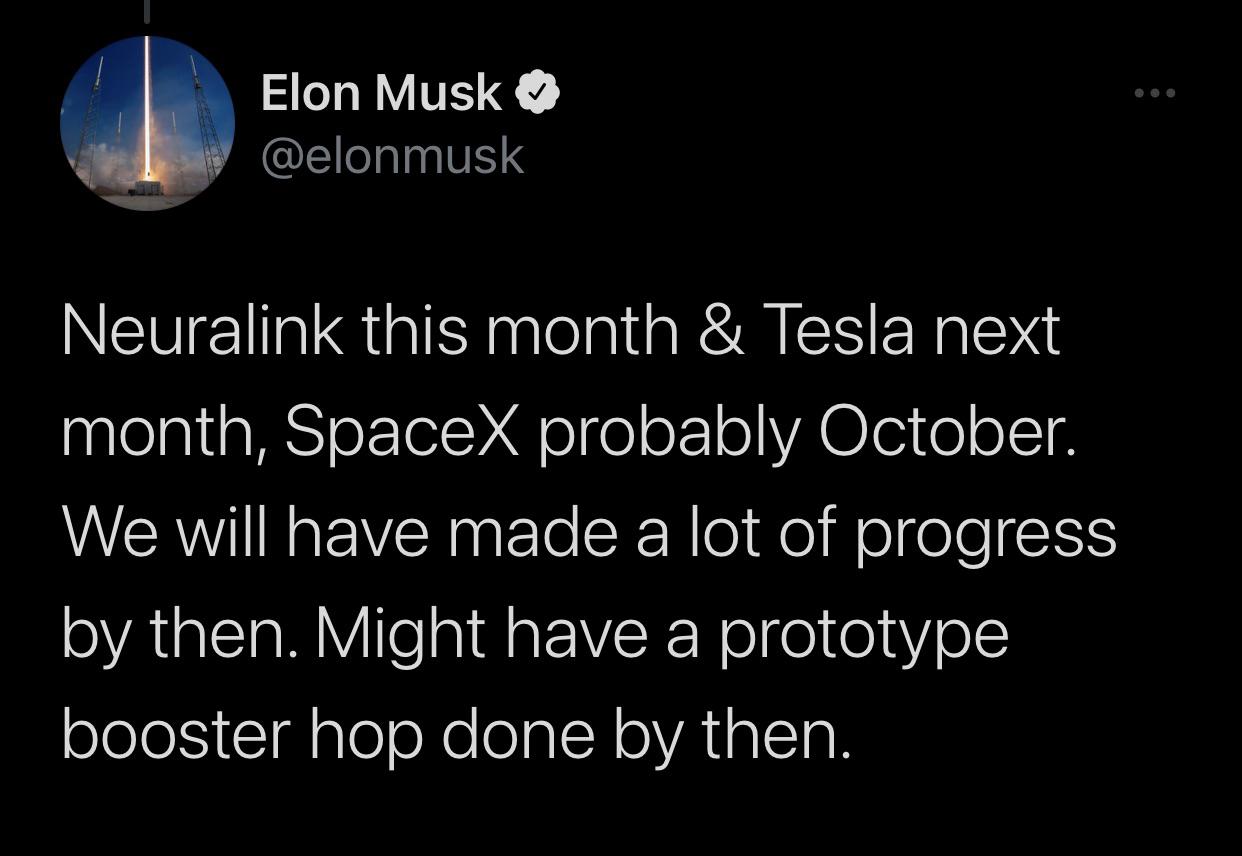Click the word prototype in the tweet
Viewport: 1242px width, 856px height.
point(864,635)
